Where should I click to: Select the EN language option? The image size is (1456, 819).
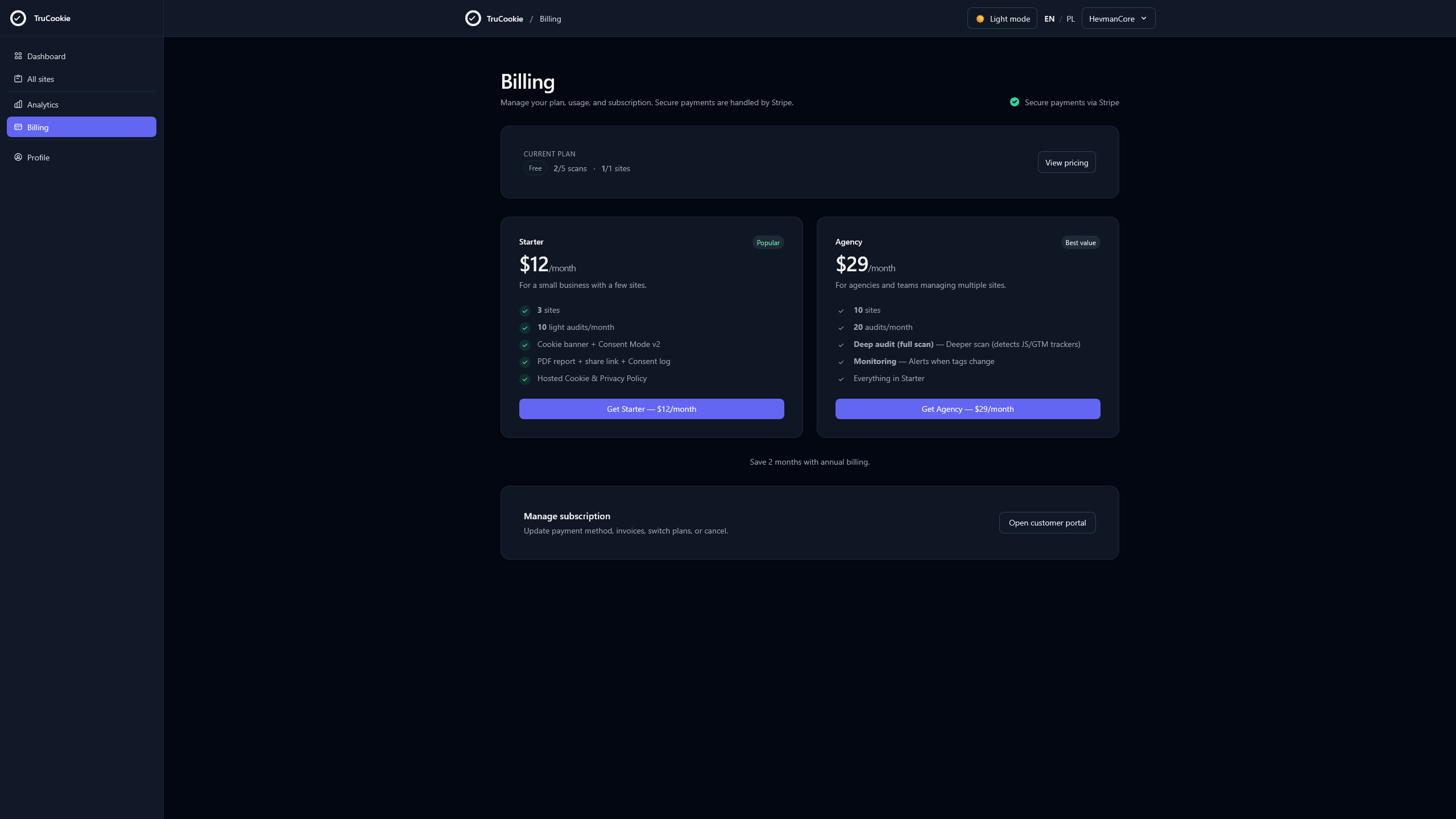(x=1050, y=18)
